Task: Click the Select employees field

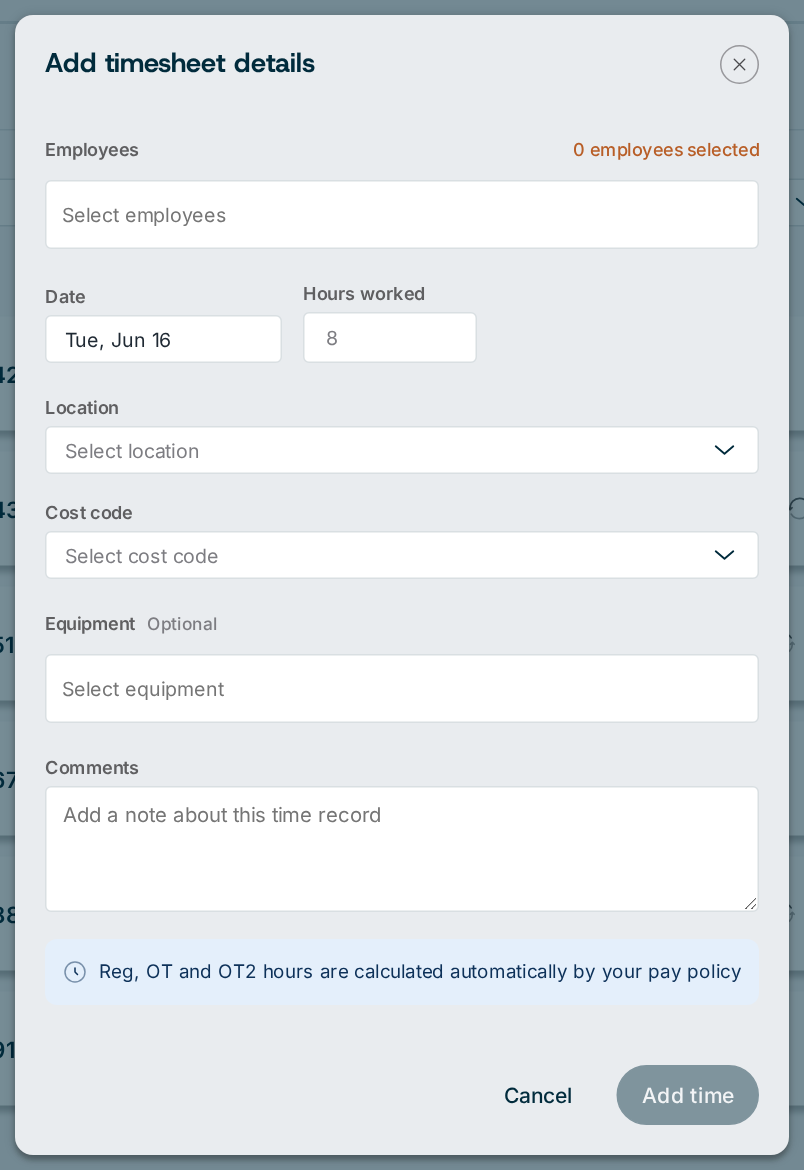Action: [402, 215]
